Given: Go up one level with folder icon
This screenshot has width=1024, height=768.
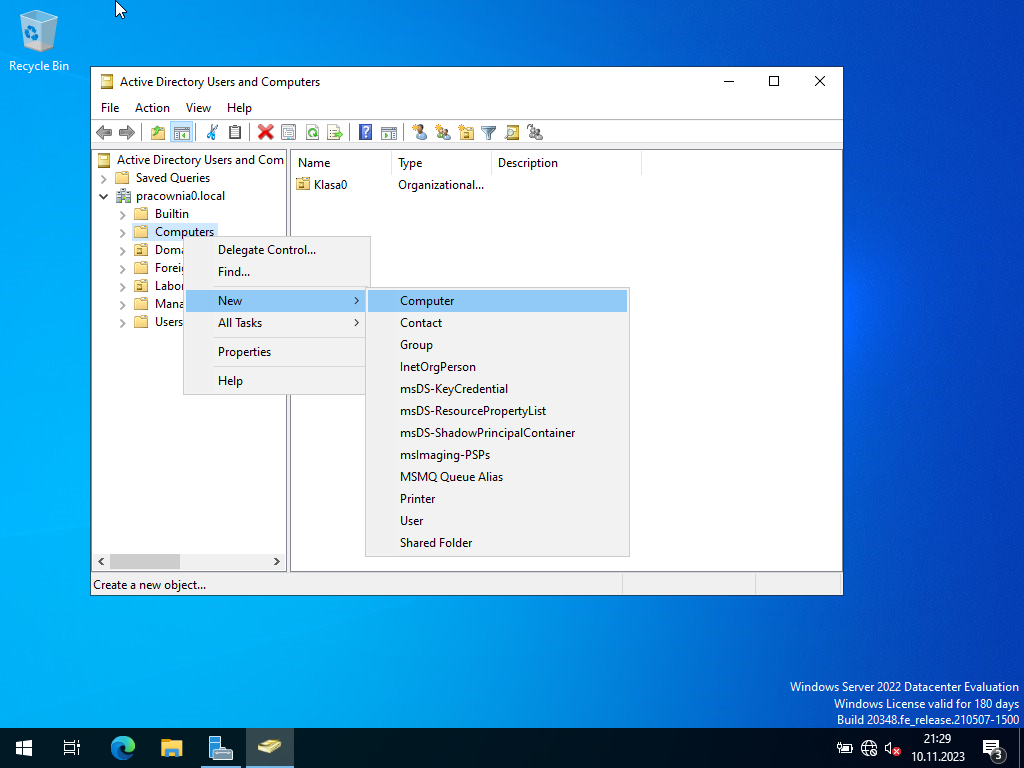Looking at the screenshot, I should tap(158, 133).
